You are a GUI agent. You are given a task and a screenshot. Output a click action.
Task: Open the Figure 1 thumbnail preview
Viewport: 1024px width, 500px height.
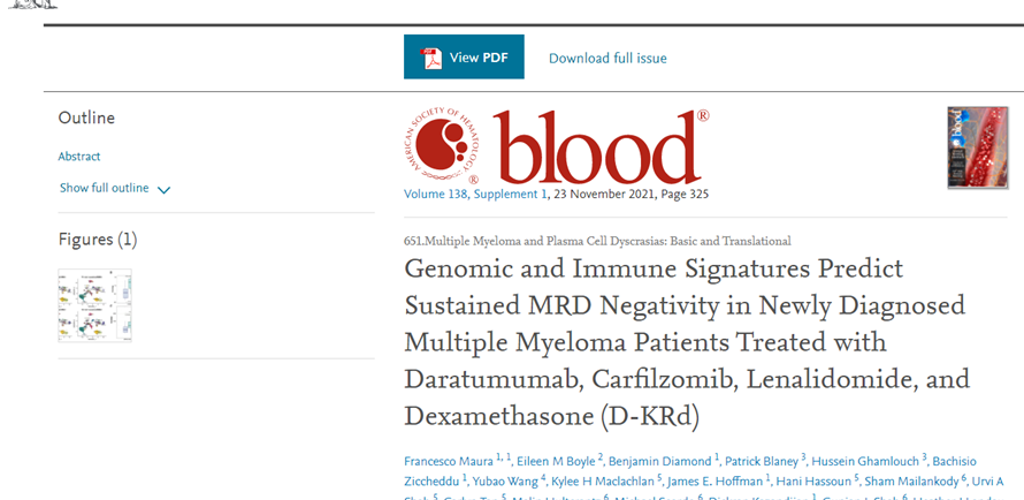(x=95, y=305)
